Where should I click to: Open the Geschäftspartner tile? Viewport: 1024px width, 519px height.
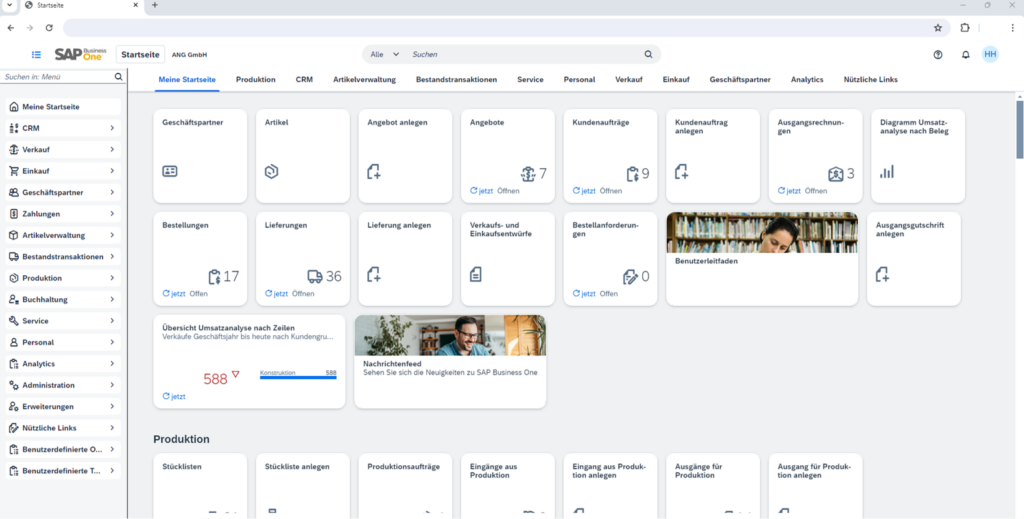pos(198,156)
